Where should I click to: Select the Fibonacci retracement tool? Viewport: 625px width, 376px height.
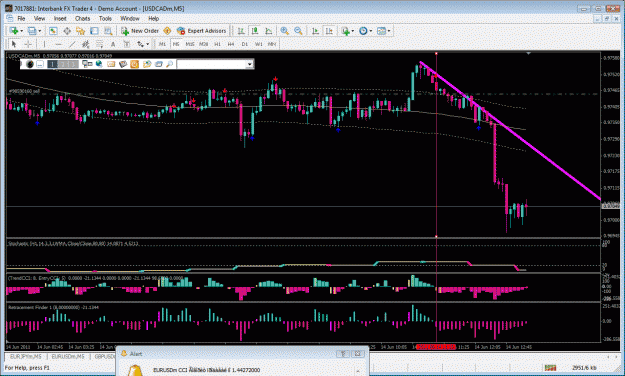(99, 44)
